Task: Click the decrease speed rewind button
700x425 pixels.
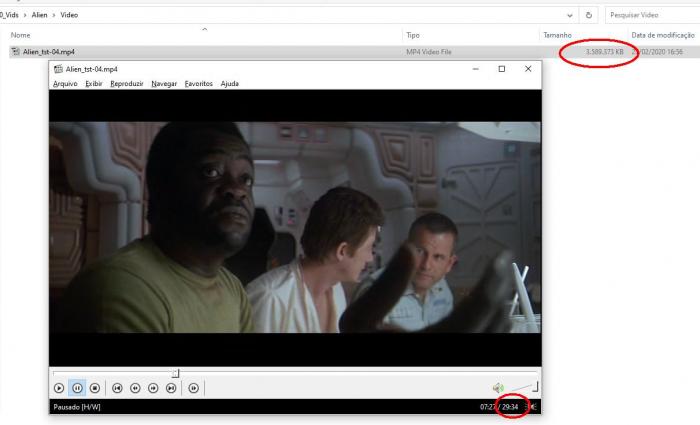Action: coord(135,388)
